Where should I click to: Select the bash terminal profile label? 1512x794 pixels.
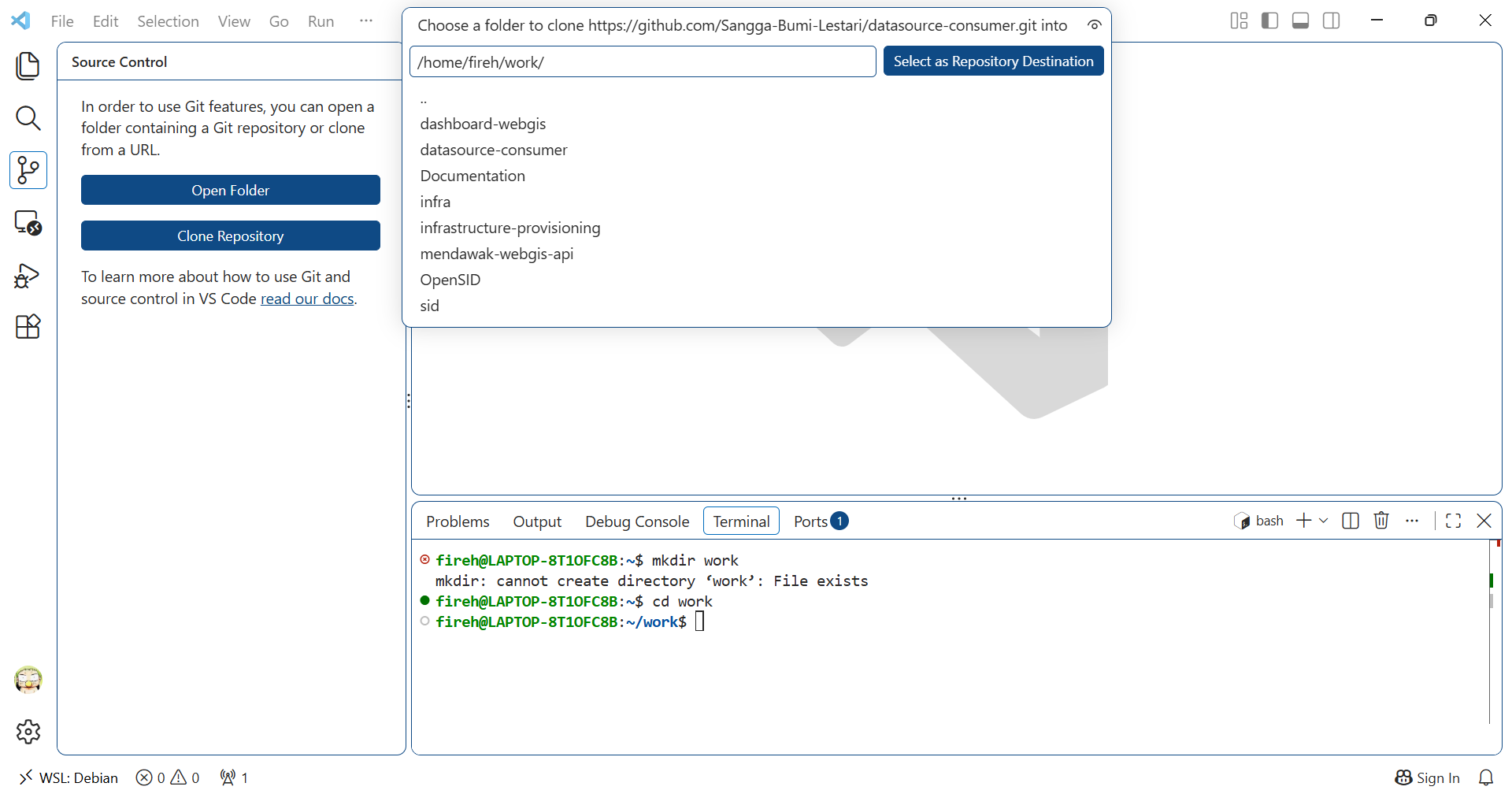click(x=1259, y=521)
